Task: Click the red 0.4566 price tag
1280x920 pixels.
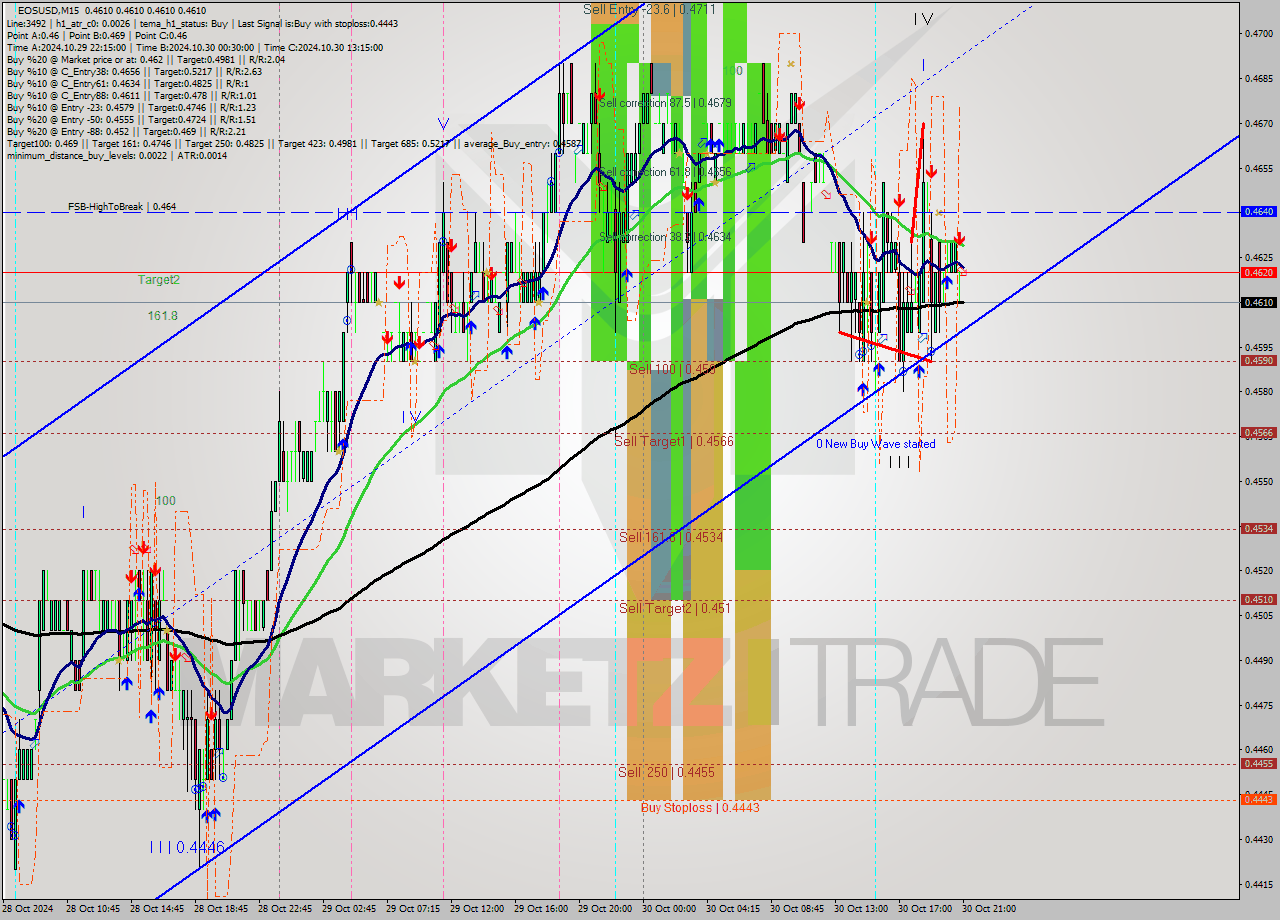Action: click(1258, 433)
